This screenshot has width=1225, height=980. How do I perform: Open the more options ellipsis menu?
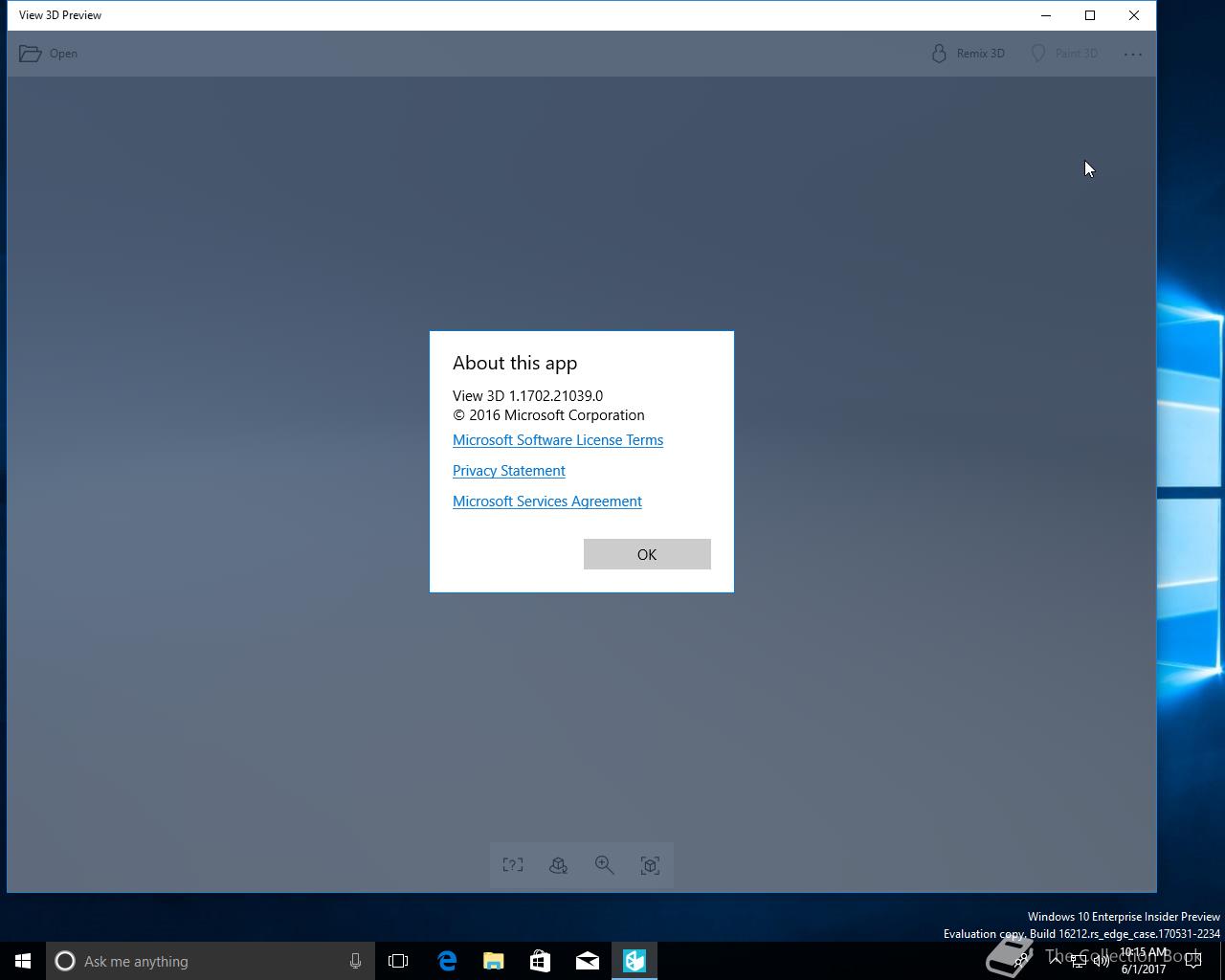[1133, 54]
